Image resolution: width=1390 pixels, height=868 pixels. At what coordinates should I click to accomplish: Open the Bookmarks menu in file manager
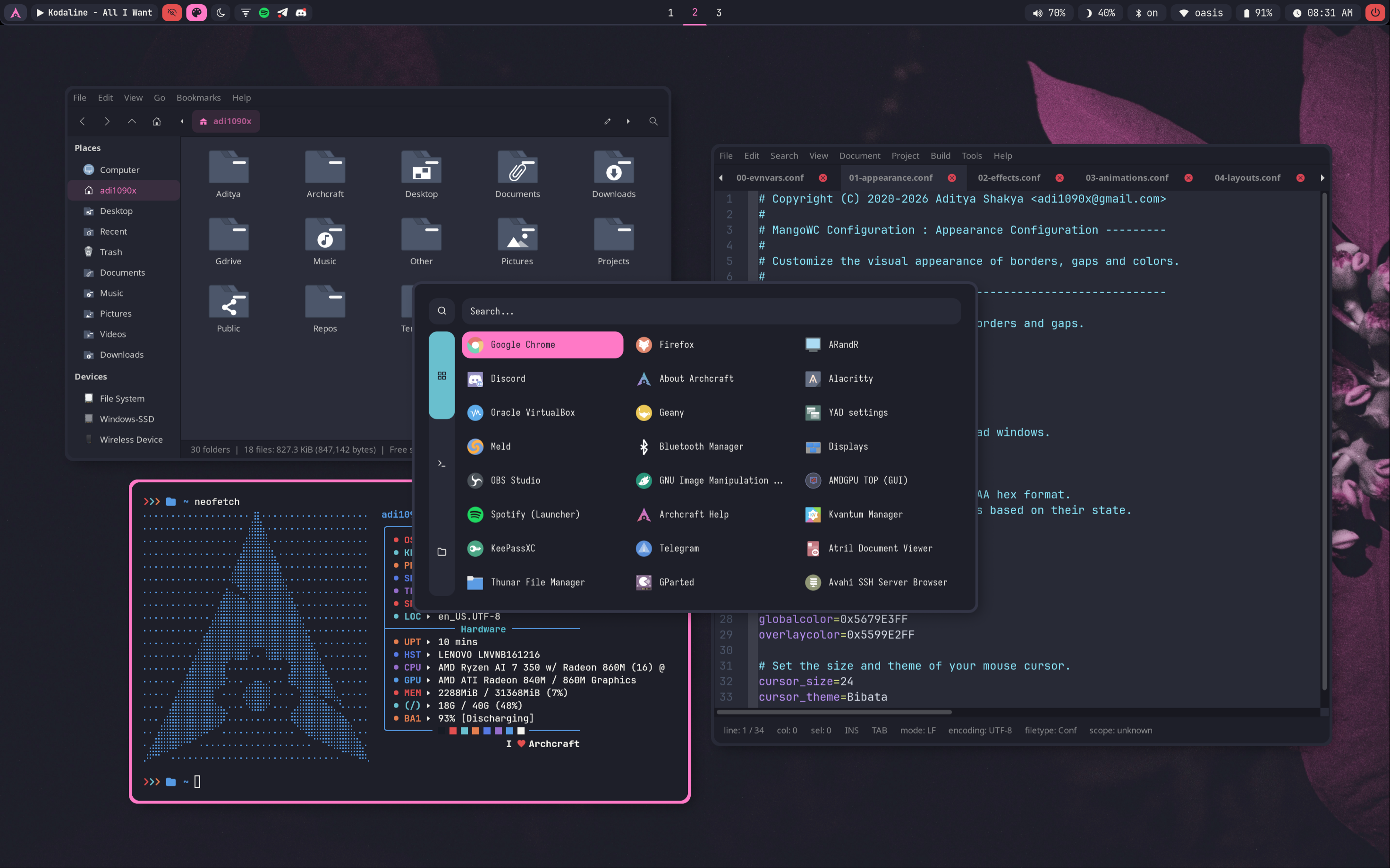(198, 98)
